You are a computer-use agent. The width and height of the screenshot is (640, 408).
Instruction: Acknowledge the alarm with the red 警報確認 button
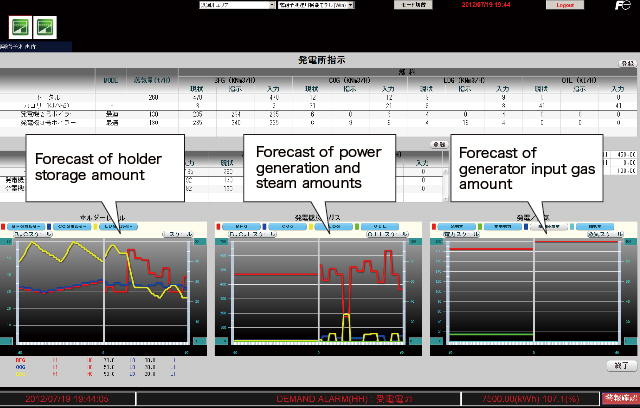[x=621, y=398]
